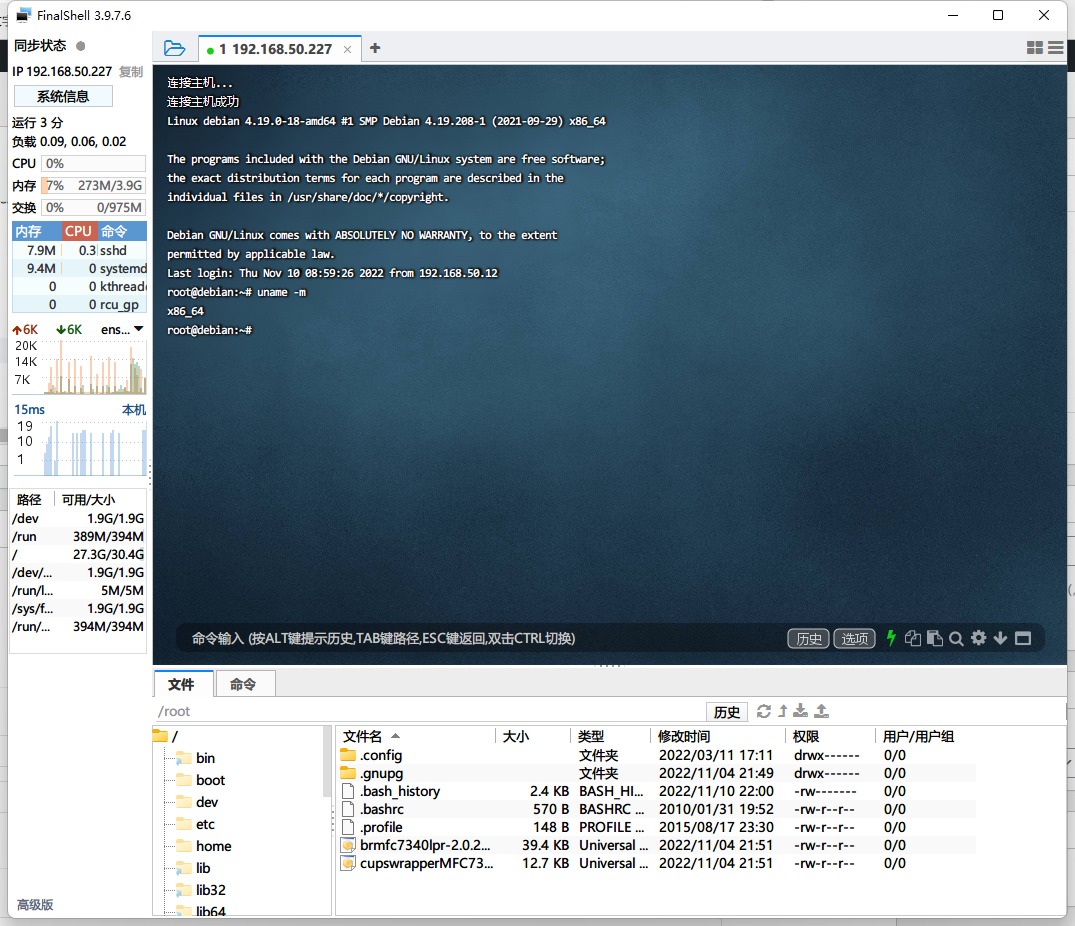Close the 192.168.50.227 session tab
1075x926 pixels.
click(347, 49)
